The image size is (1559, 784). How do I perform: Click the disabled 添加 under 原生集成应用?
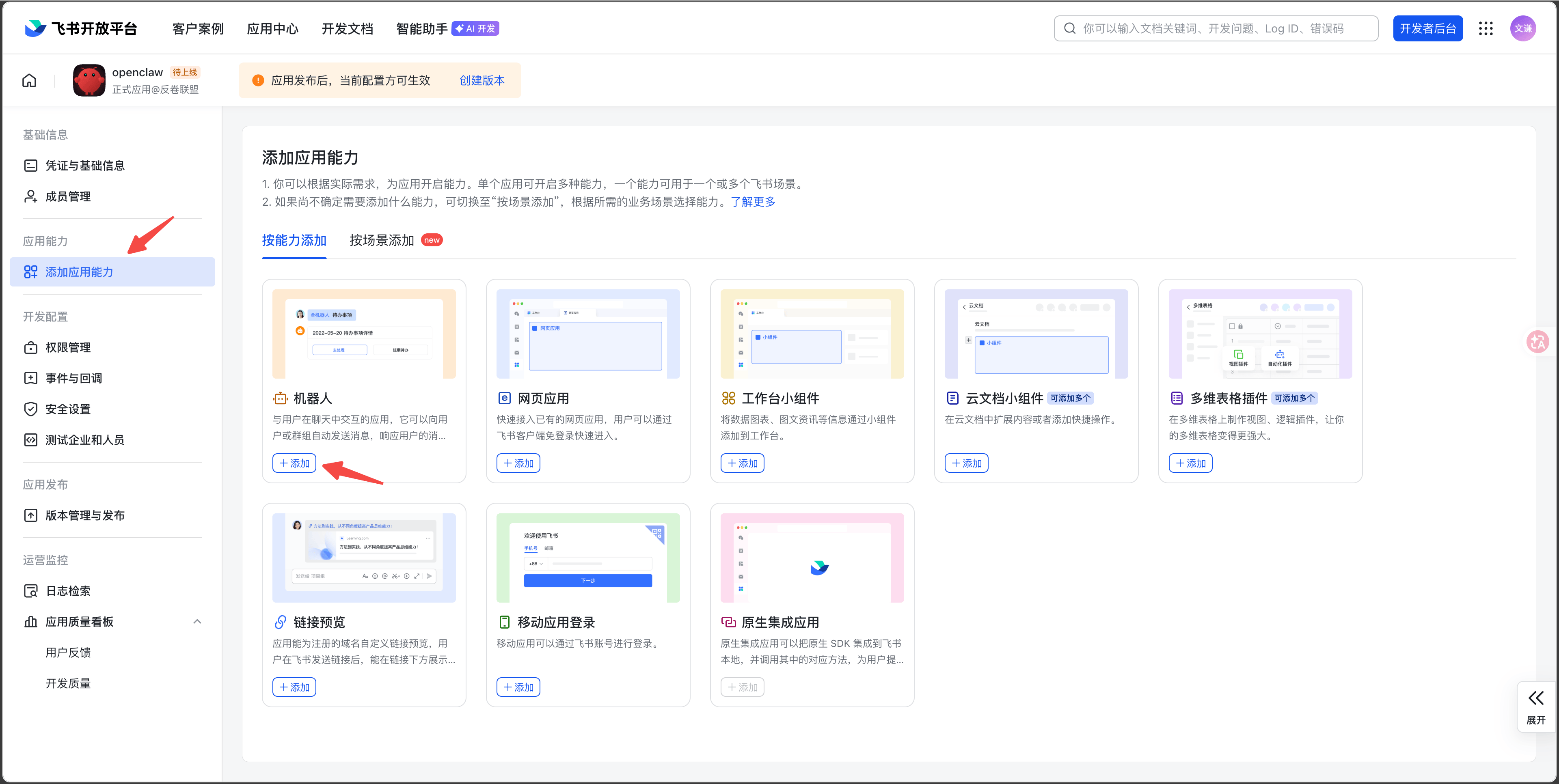coord(742,687)
